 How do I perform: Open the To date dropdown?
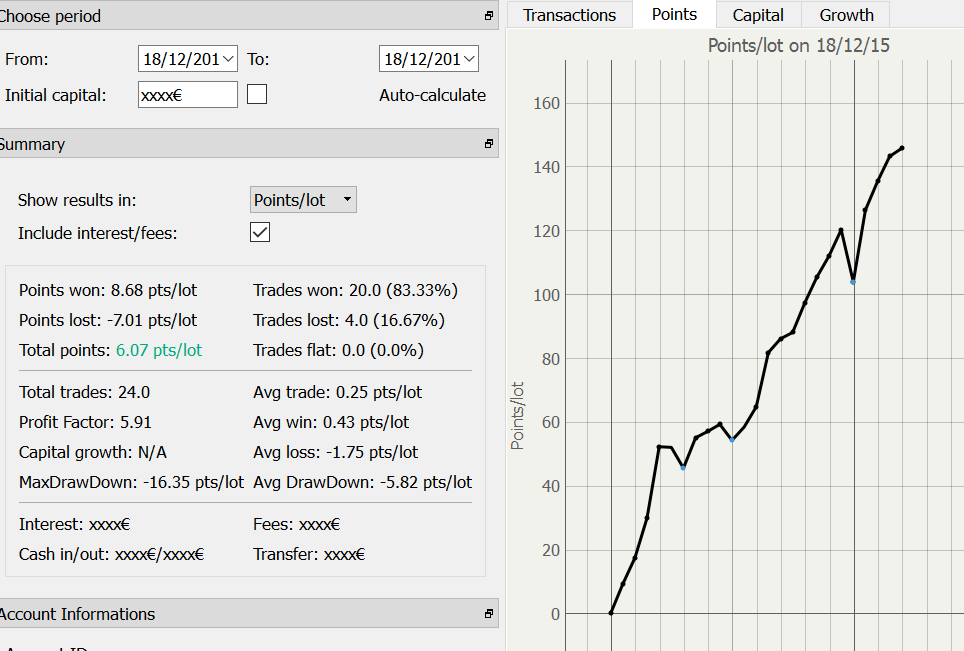(468, 59)
